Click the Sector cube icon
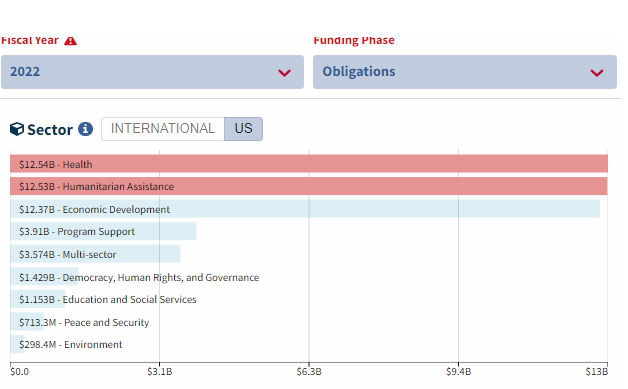The image size is (628, 389). point(17,129)
